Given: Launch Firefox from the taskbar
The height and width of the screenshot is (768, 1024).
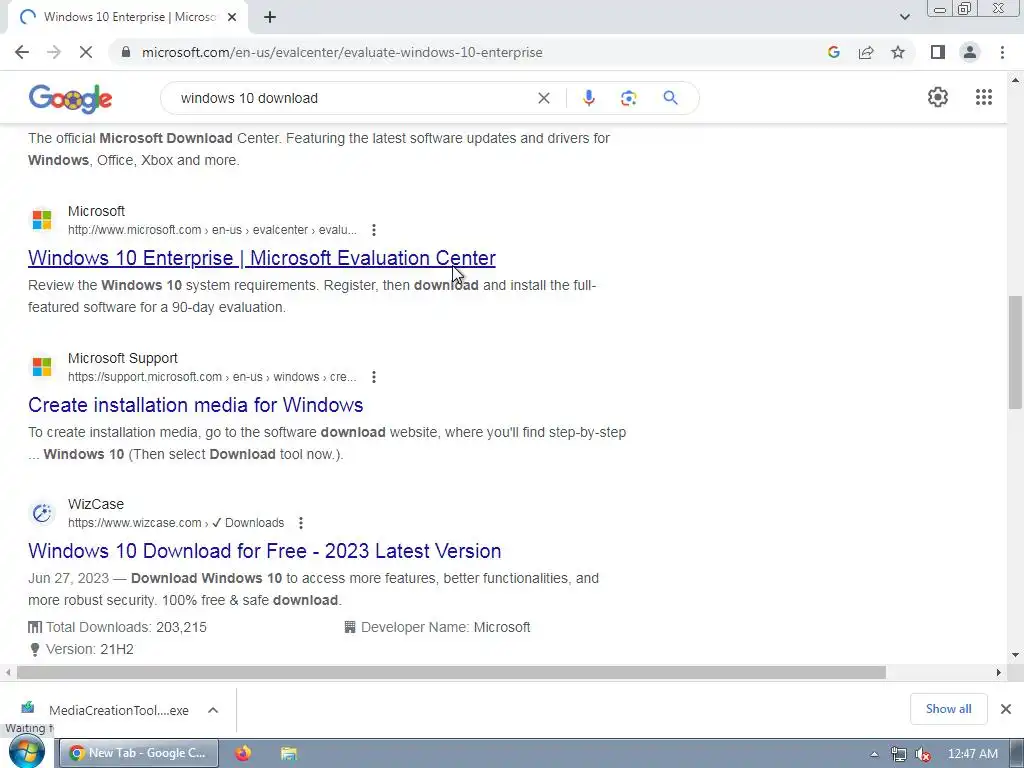Looking at the screenshot, I should click(243, 753).
